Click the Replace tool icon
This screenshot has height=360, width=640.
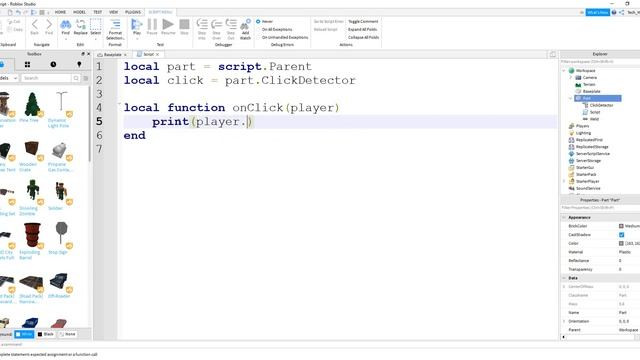click(x=80, y=24)
